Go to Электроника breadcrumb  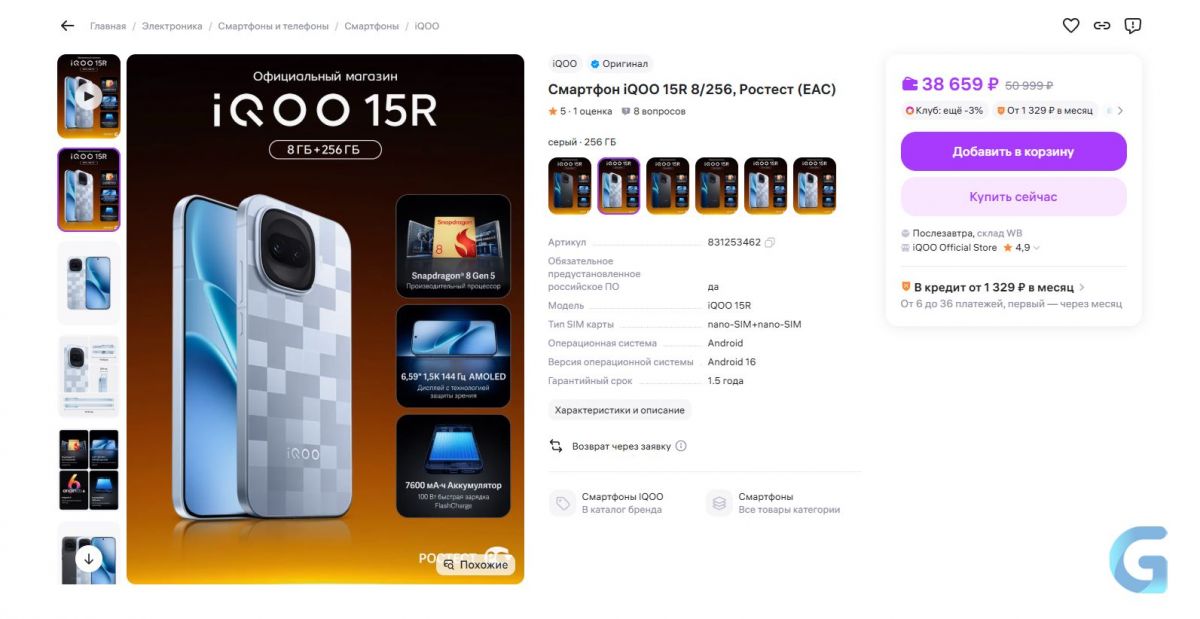172,26
